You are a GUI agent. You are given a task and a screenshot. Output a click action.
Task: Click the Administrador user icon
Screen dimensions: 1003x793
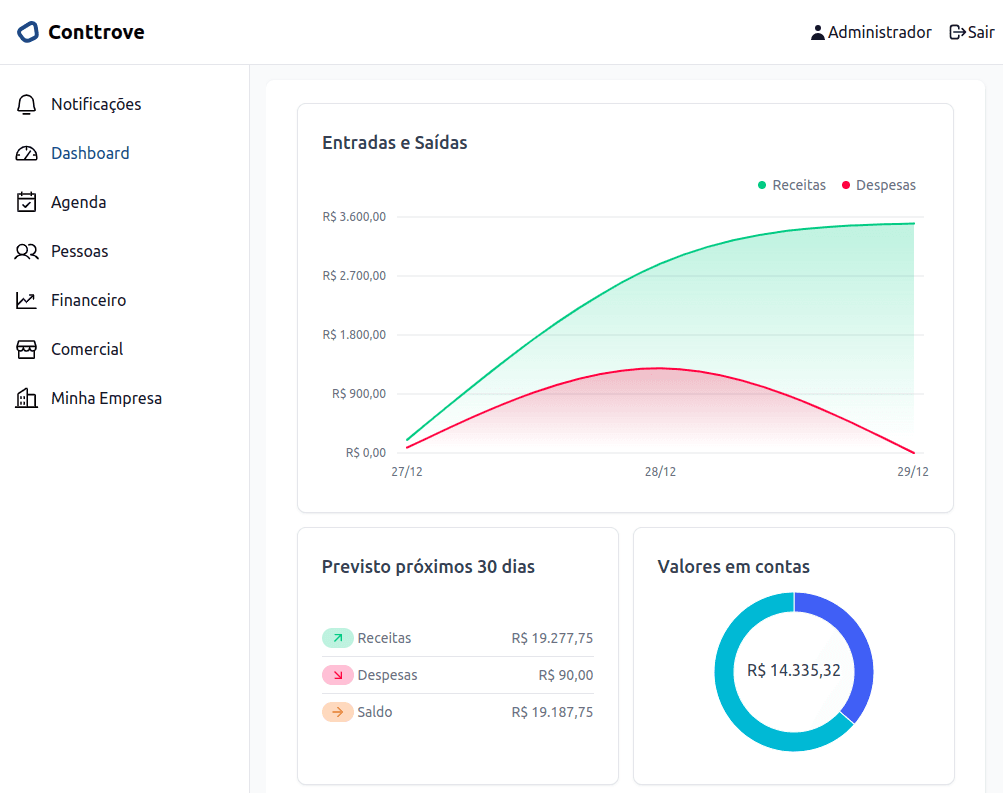pyautogui.click(x=818, y=32)
